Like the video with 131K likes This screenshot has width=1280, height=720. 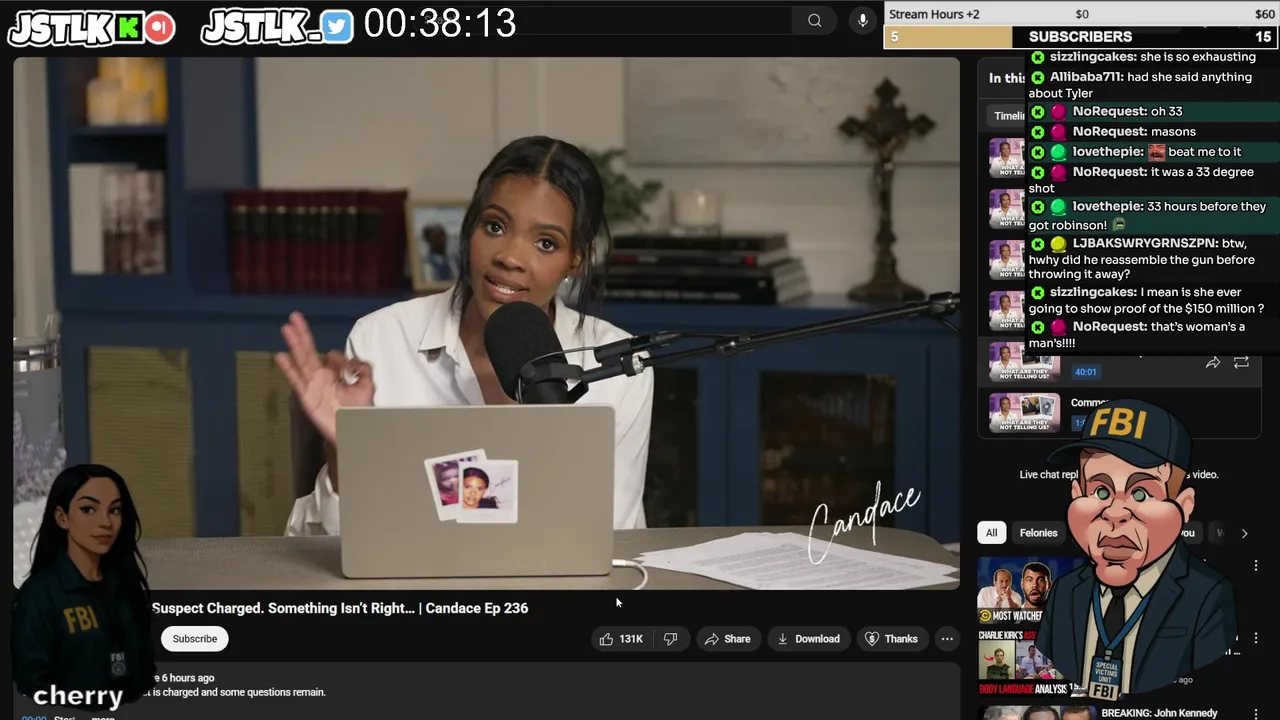[x=621, y=639]
